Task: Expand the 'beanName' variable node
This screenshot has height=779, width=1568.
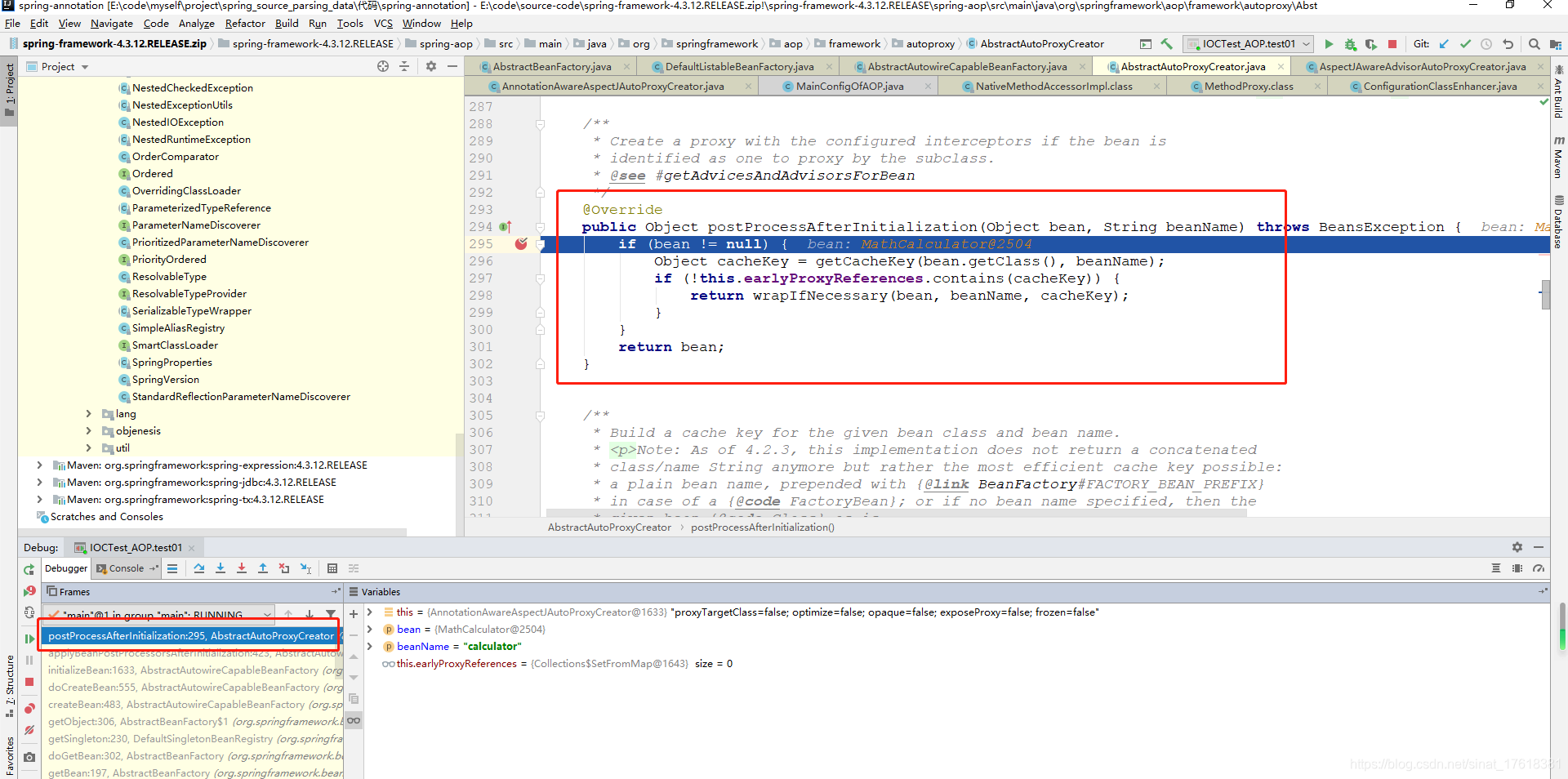Action: [x=370, y=646]
